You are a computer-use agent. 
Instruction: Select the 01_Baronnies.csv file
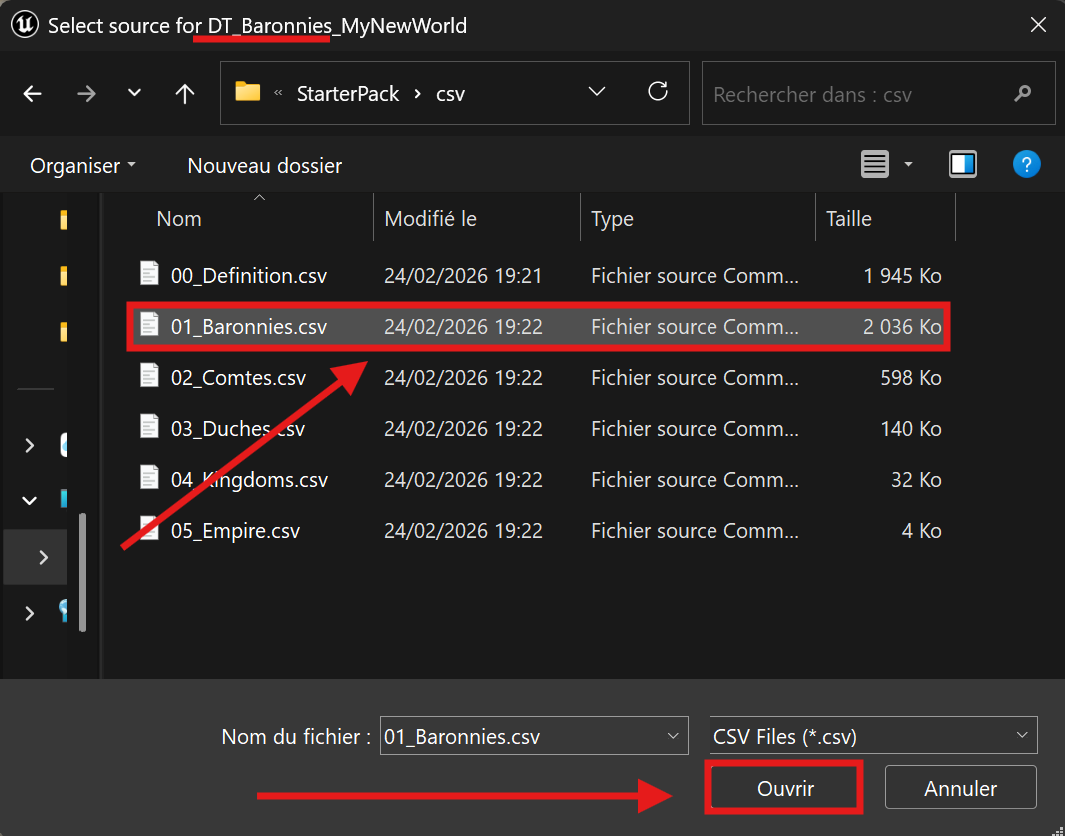pyautogui.click(x=540, y=327)
